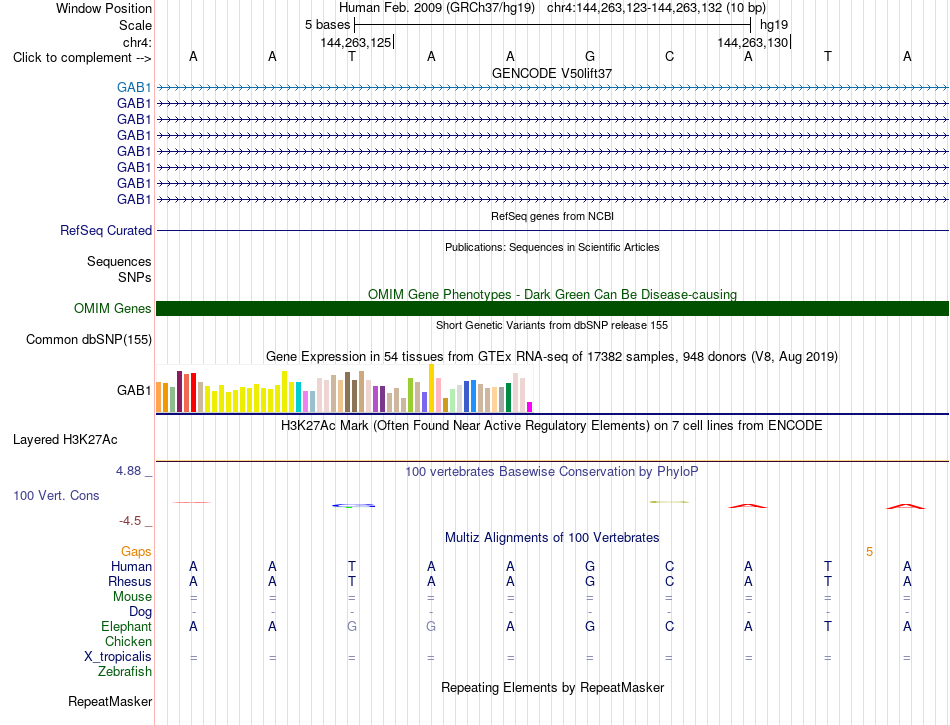This screenshot has width=950, height=725.
Task: Select the G base in the complement sequence row
Action: tap(590, 56)
